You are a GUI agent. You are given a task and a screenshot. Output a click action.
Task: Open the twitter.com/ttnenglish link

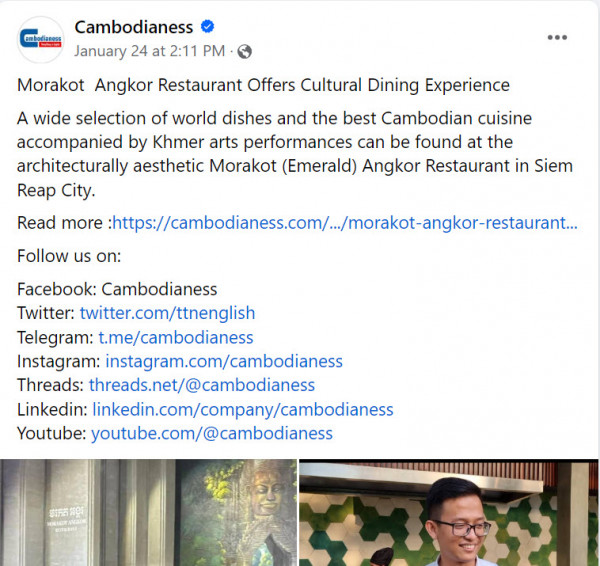point(167,313)
